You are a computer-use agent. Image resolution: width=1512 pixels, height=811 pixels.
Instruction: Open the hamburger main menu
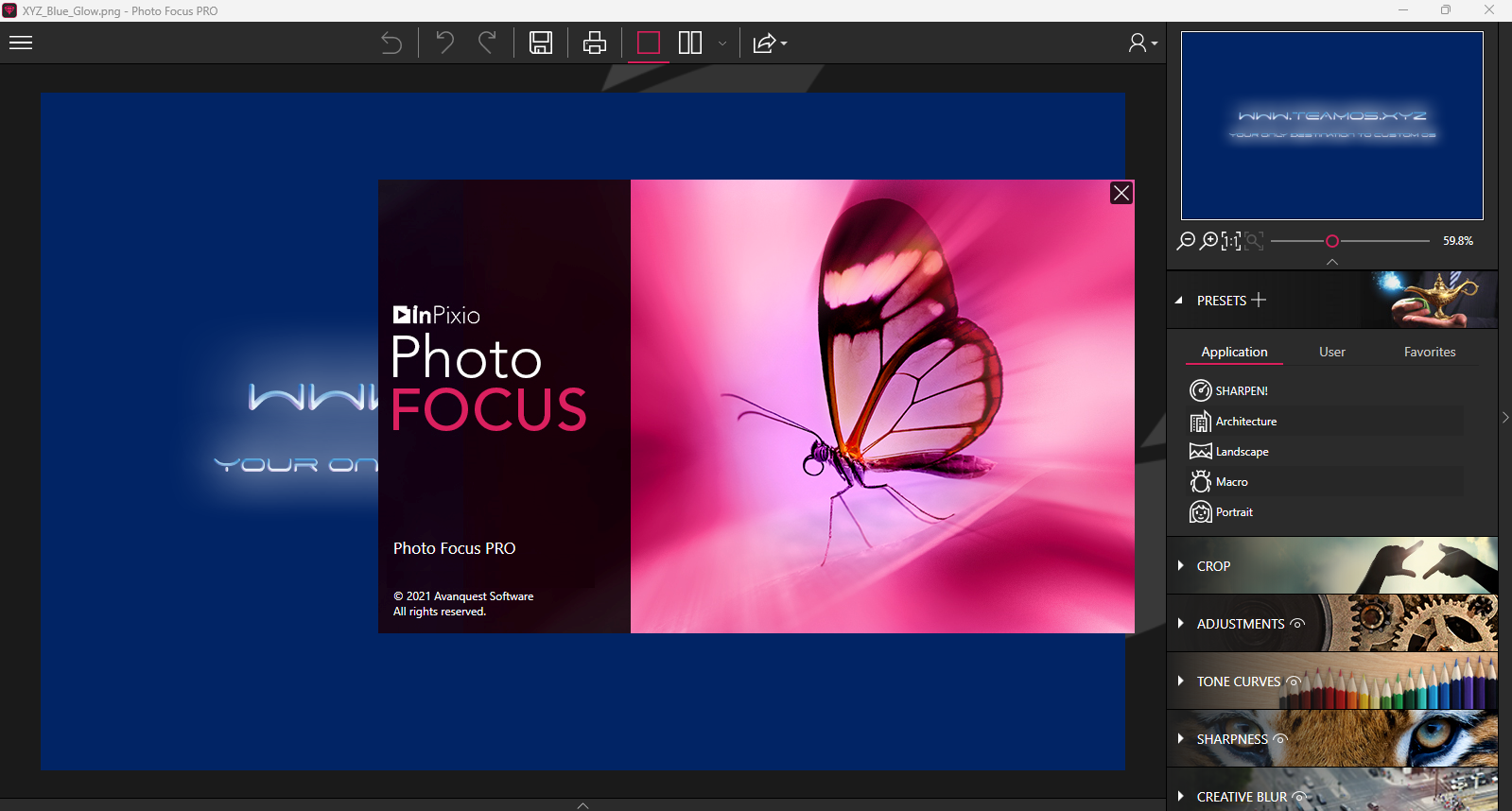click(x=21, y=43)
